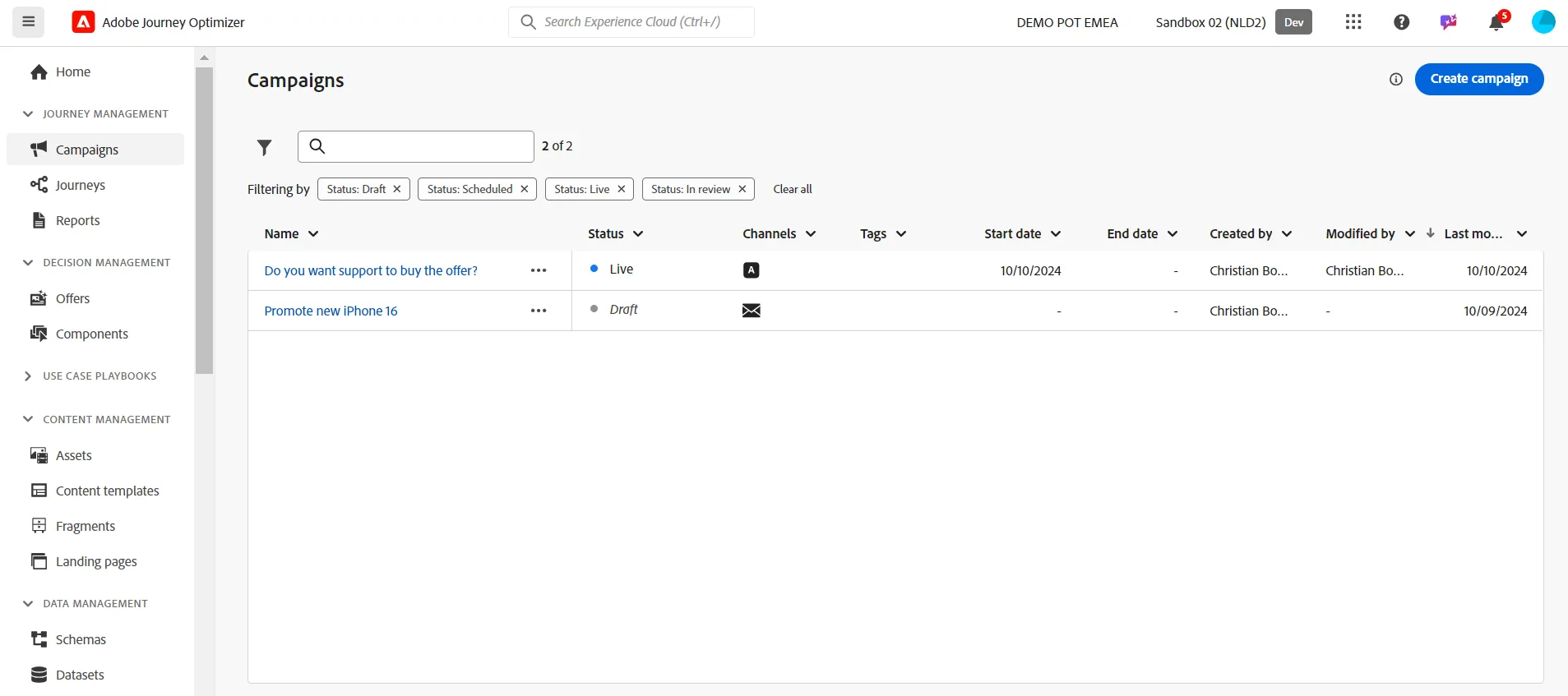Image resolution: width=1568 pixels, height=696 pixels.
Task: Open the Status column dropdown
Action: tap(638, 234)
